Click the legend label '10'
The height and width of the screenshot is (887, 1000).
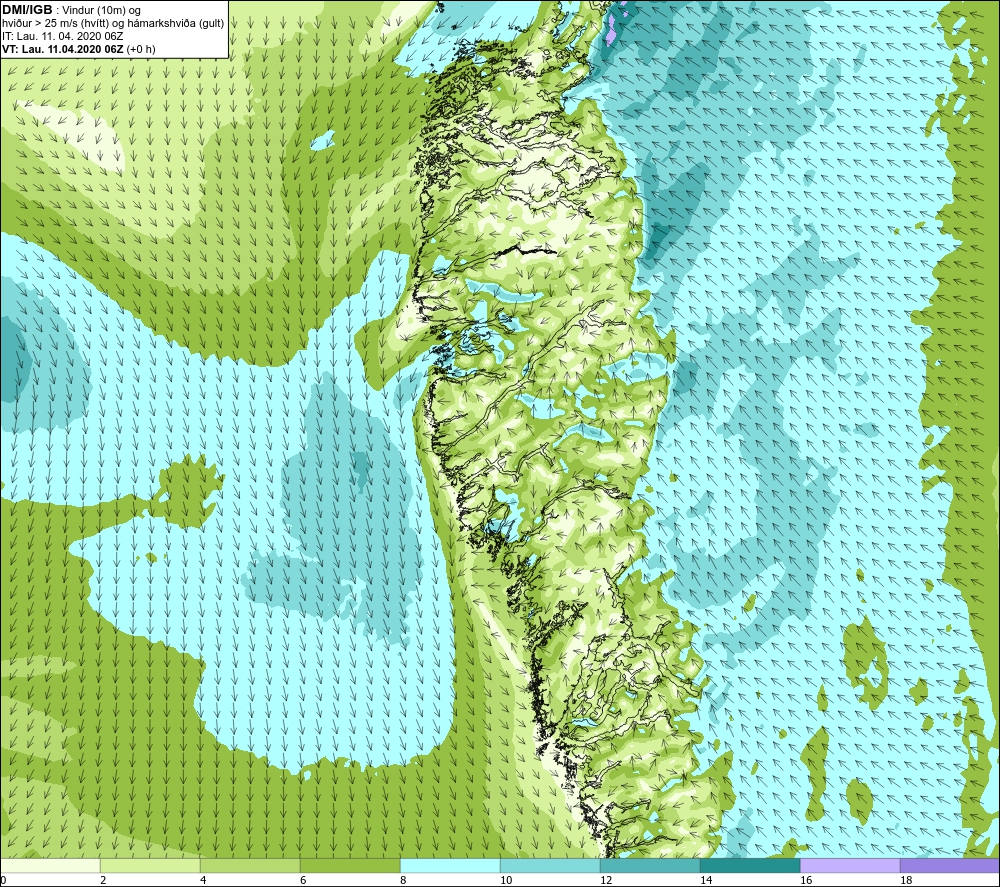pyautogui.click(x=506, y=880)
